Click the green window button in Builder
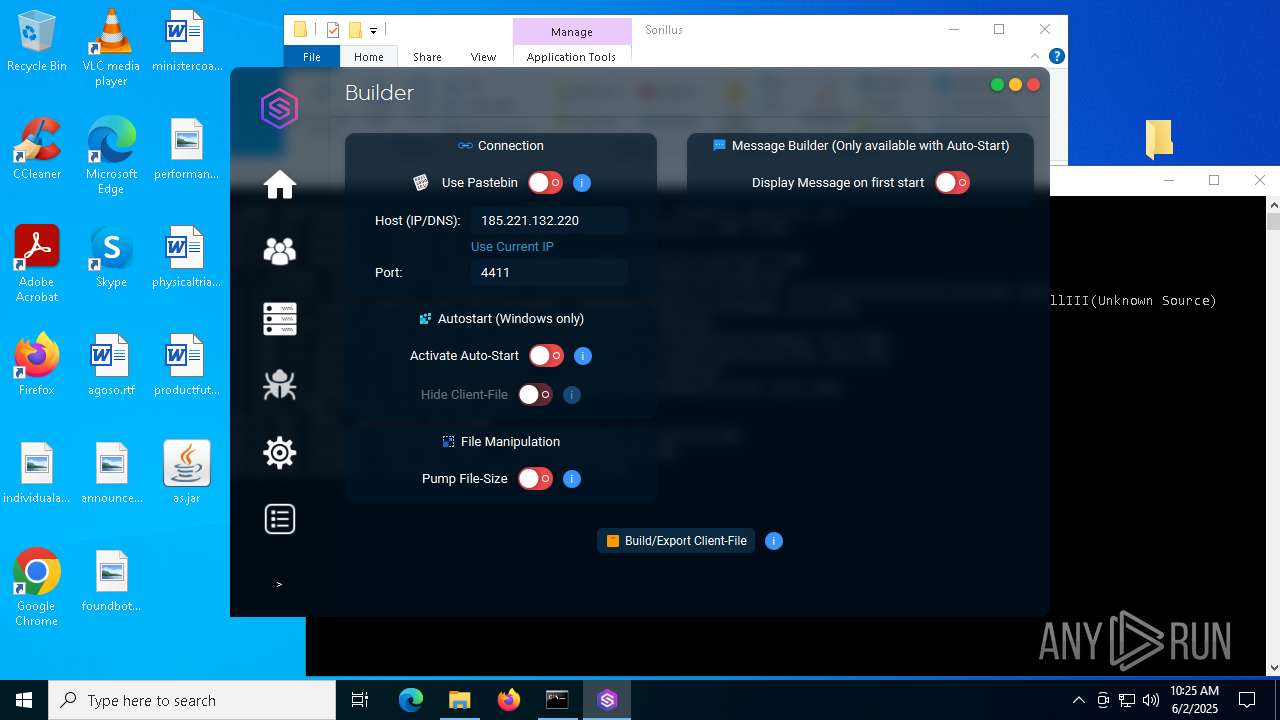Viewport: 1280px width, 720px height. pos(997,85)
